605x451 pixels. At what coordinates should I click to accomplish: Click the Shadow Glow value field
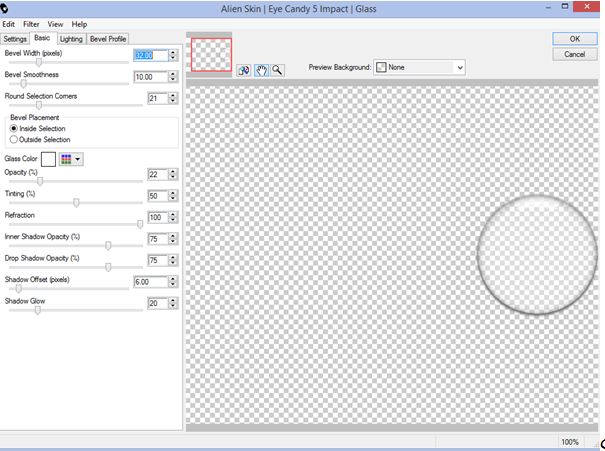click(158, 303)
